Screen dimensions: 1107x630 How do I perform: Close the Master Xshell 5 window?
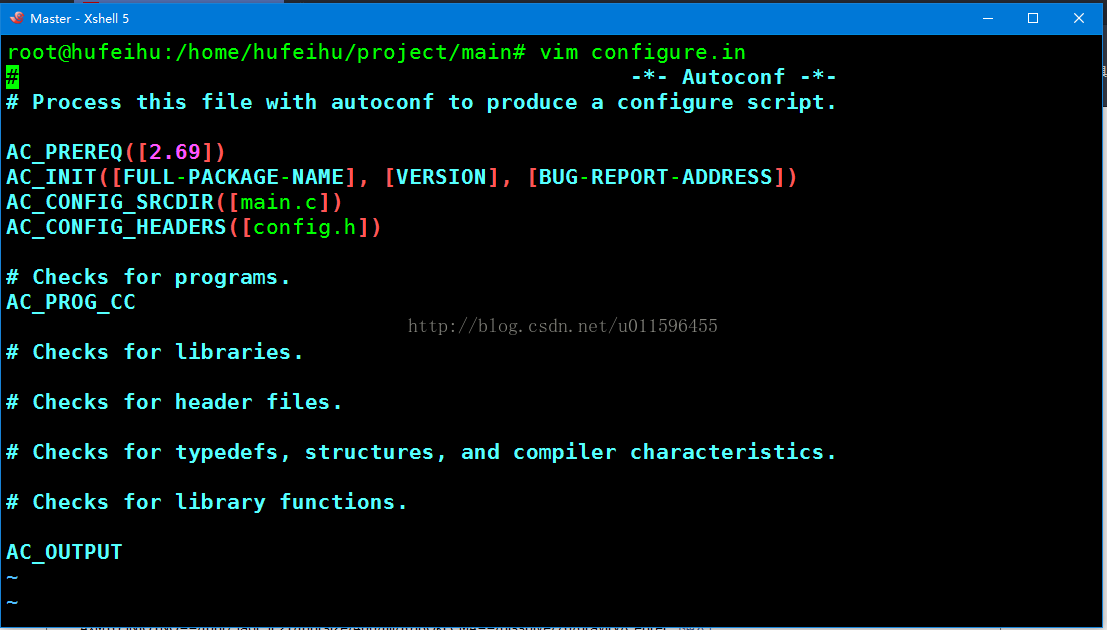(1079, 18)
